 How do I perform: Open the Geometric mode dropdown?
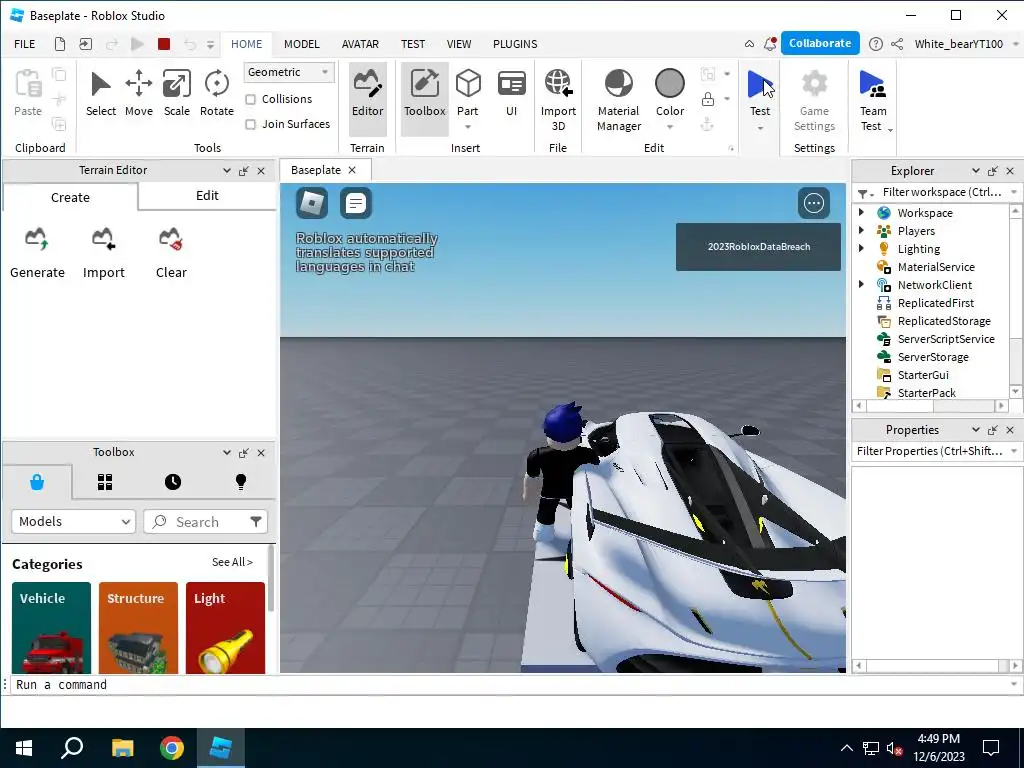(x=289, y=72)
